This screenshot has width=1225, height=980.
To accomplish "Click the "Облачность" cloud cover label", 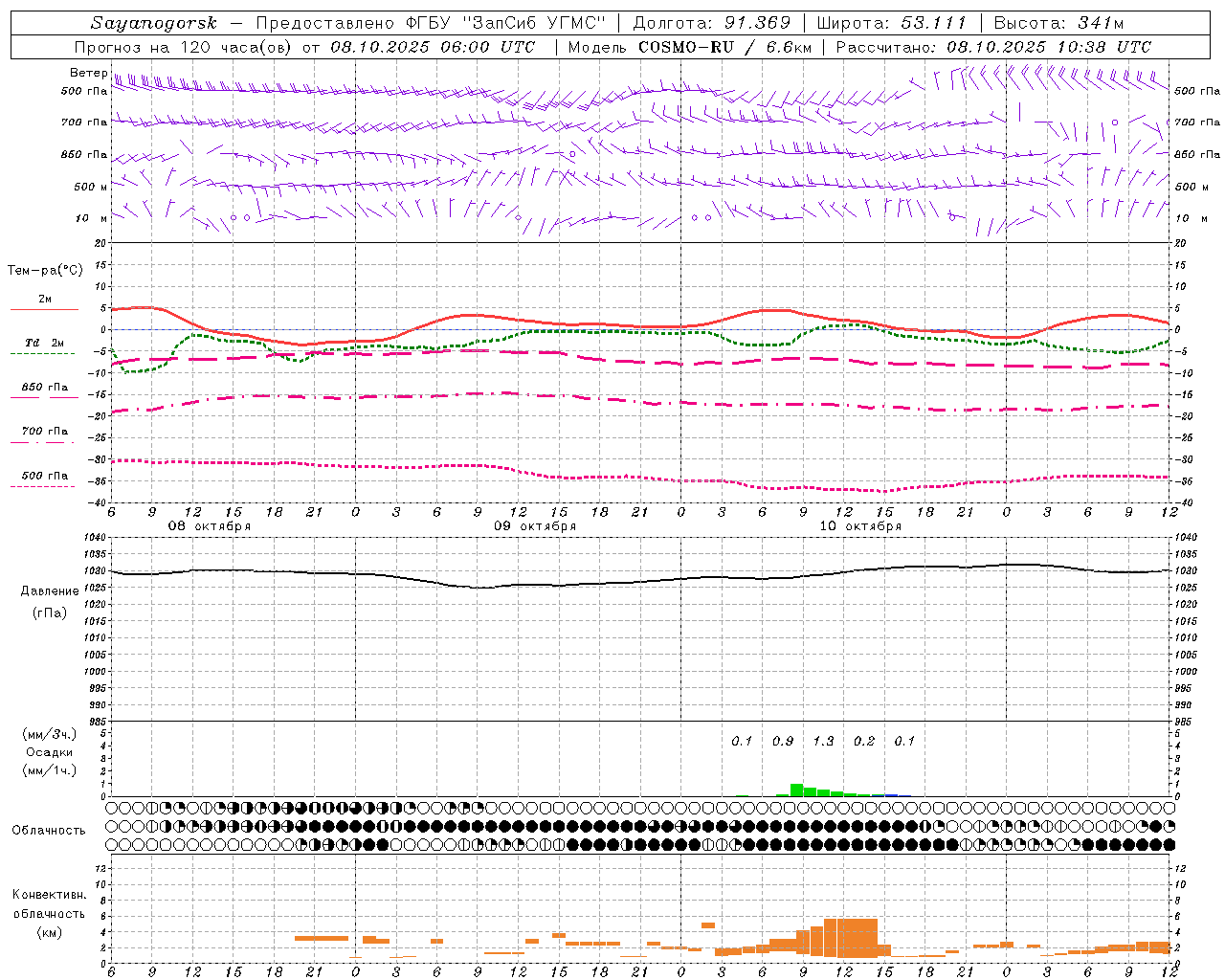I will click(49, 830).
